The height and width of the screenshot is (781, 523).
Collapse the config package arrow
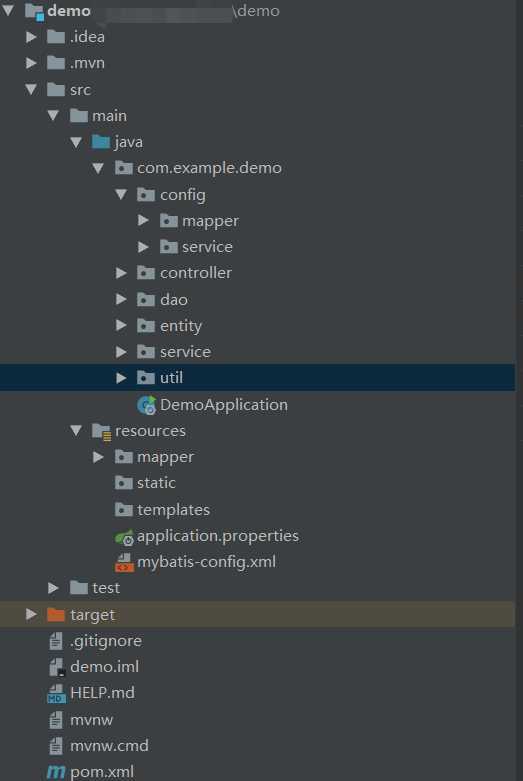pyautogui.click(x=121, y=194)
